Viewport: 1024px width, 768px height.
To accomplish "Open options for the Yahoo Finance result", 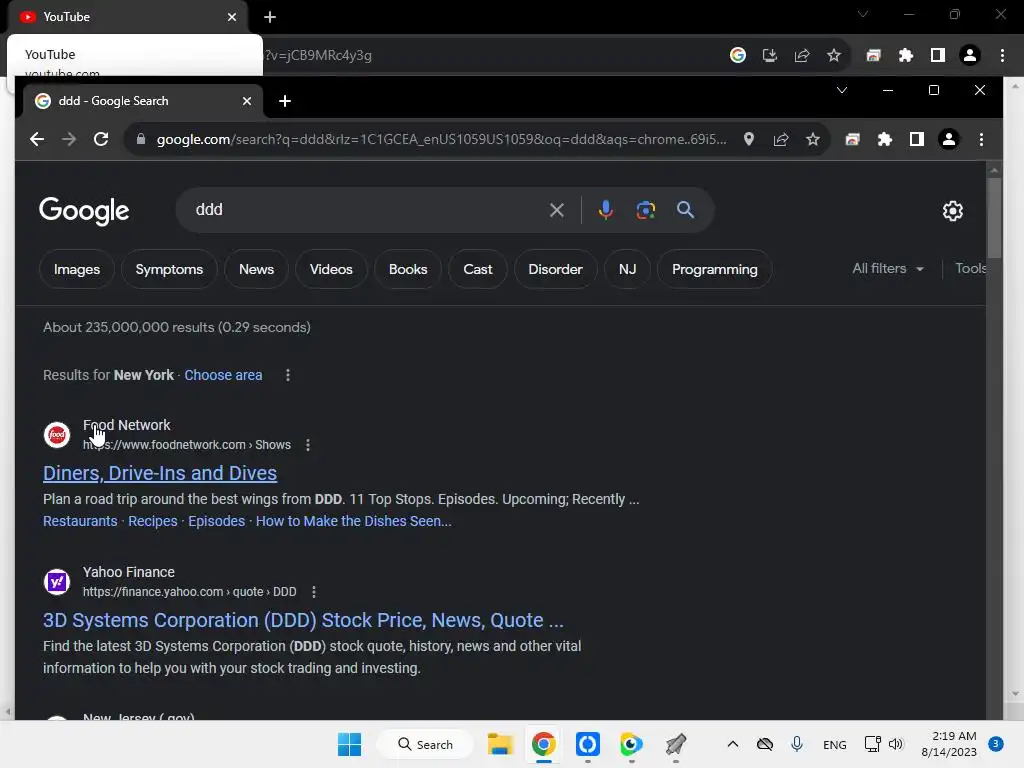I will click(313, 592).
